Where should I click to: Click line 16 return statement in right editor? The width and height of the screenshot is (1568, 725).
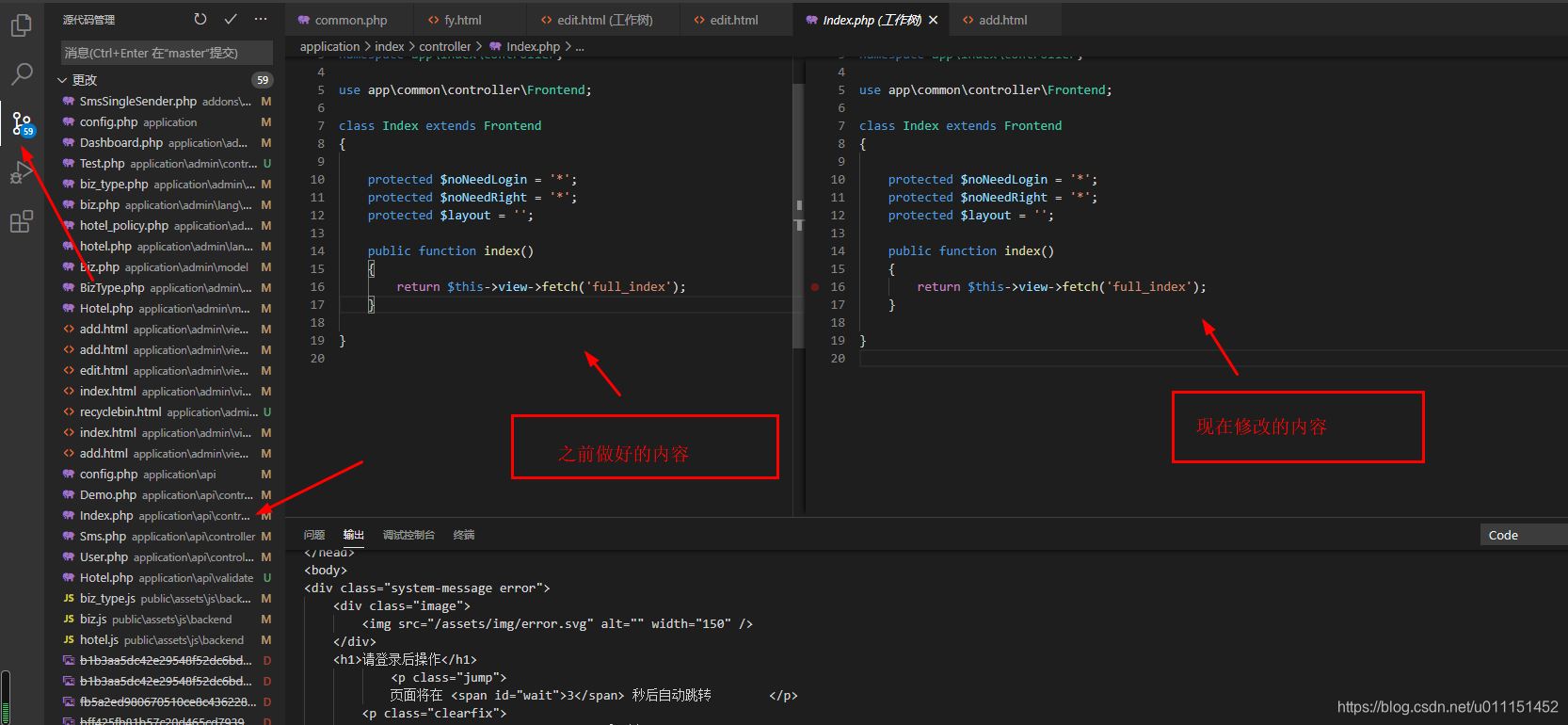1062,287
